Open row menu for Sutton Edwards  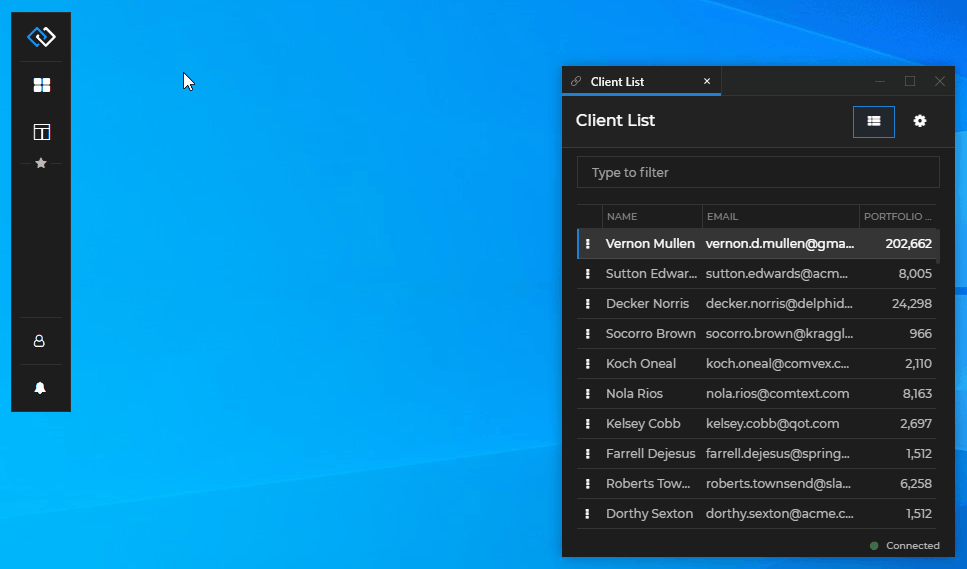click(x=588, y=274)
